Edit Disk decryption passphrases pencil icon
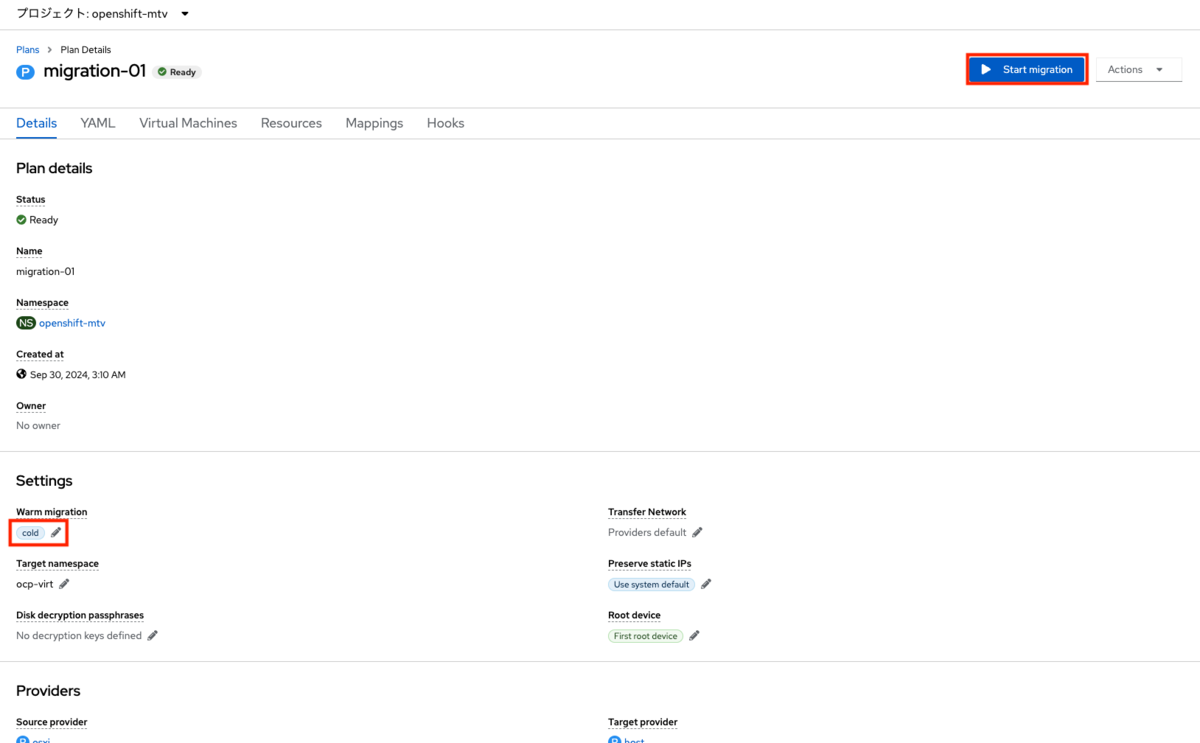Image resolution: width=1200 pixels, height=743 pixels. (x=152, y=635)
